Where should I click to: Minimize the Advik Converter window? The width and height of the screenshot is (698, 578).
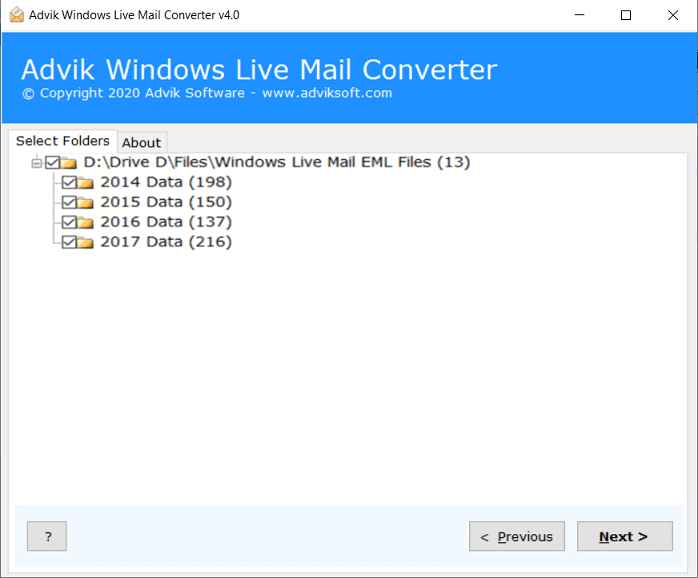click(x=579, y=15)
